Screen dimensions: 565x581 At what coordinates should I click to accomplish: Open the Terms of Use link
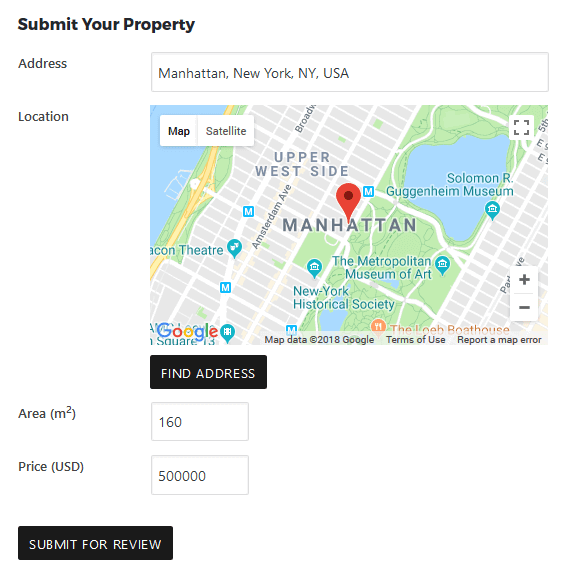click(415, 340)
